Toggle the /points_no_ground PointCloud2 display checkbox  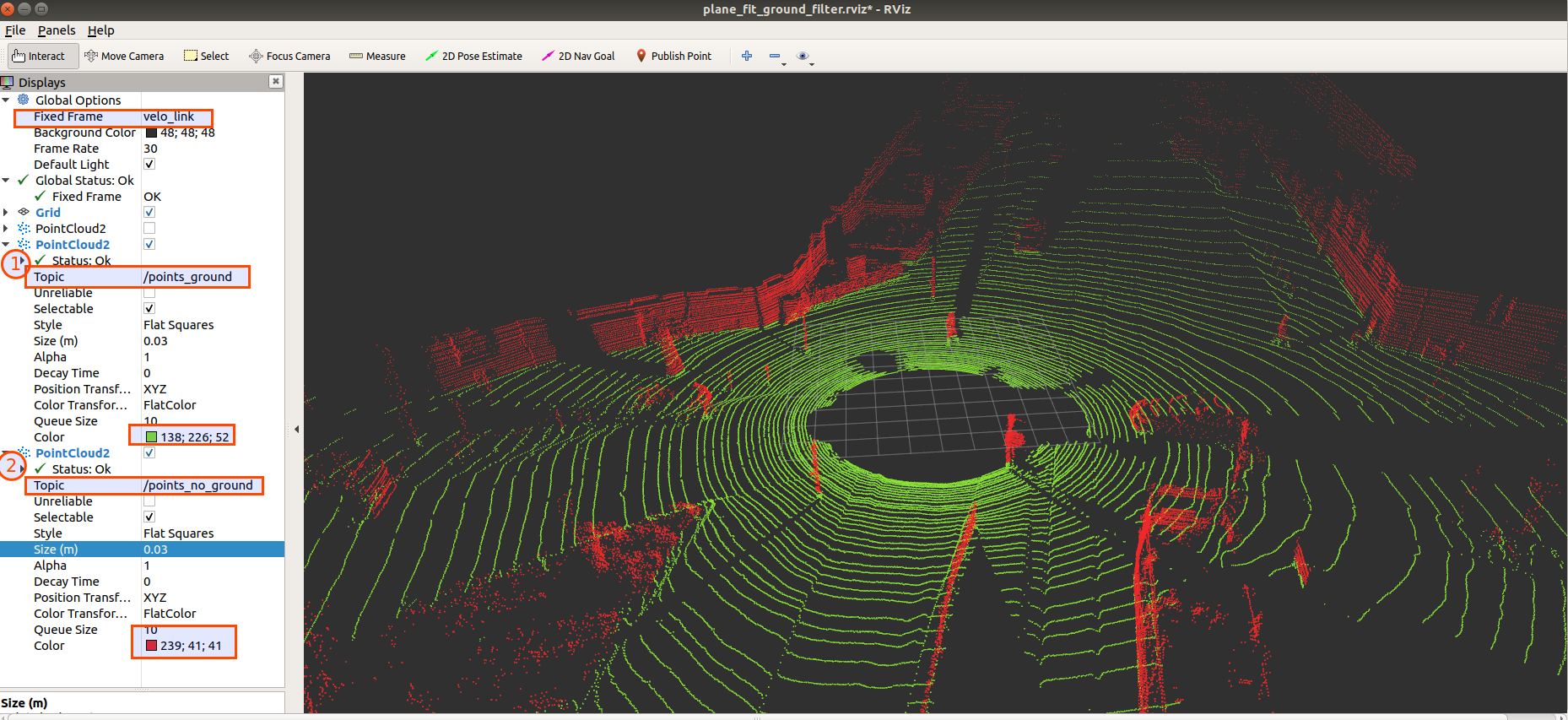click(149, 452)
